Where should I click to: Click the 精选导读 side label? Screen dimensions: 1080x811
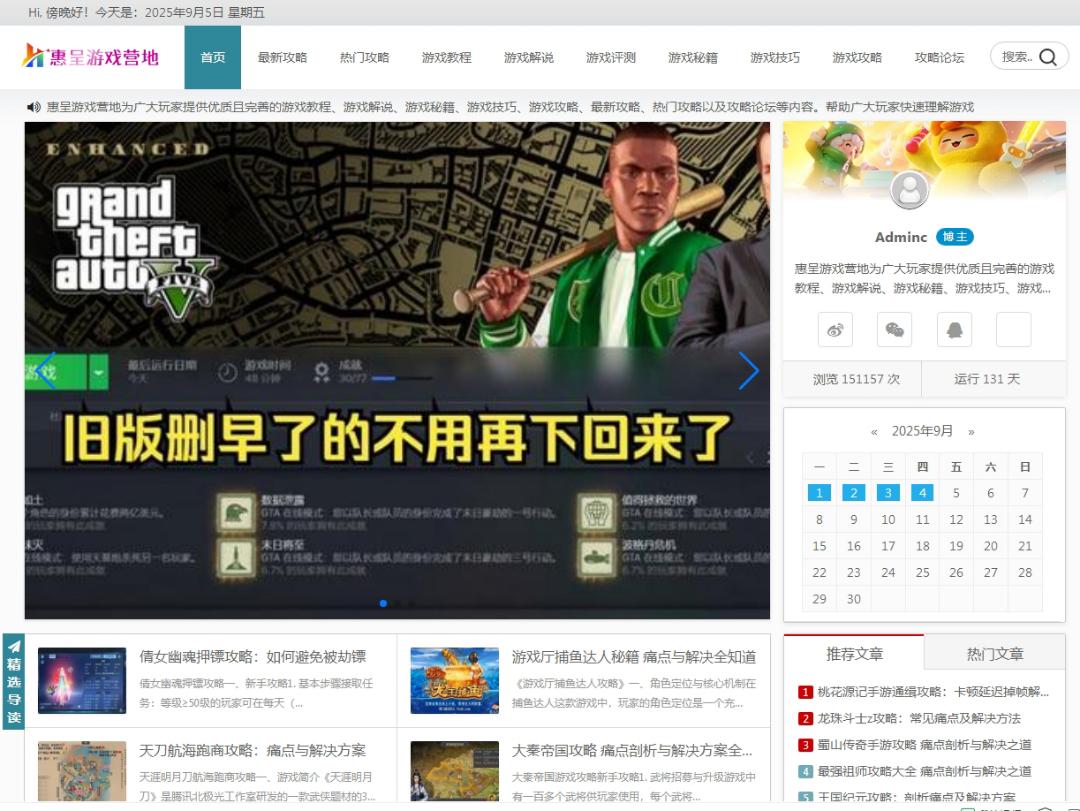pyautogui.click(x=14, y=681)
